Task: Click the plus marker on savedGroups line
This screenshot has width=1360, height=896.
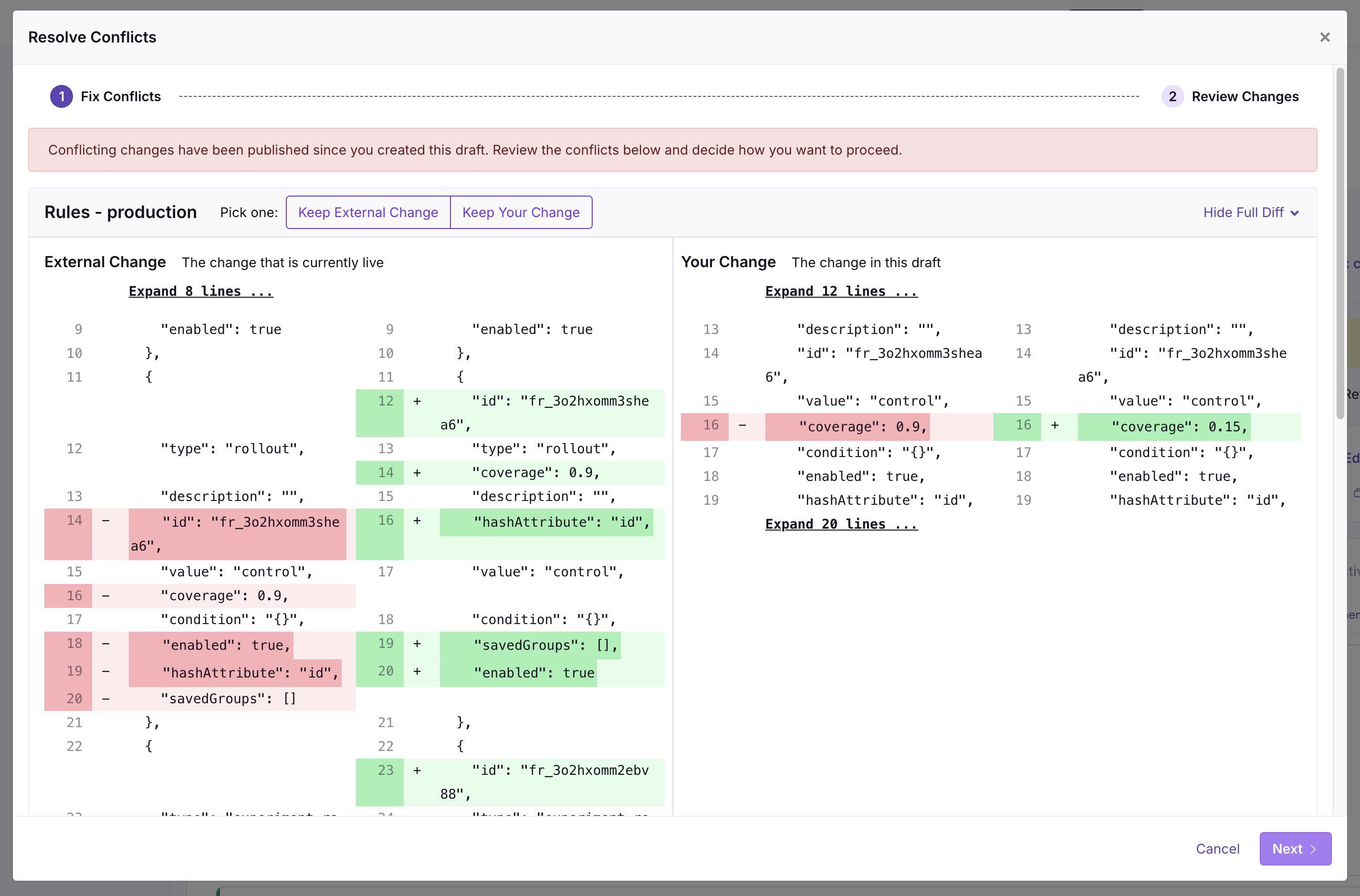Action: click(x=417, y=644)
